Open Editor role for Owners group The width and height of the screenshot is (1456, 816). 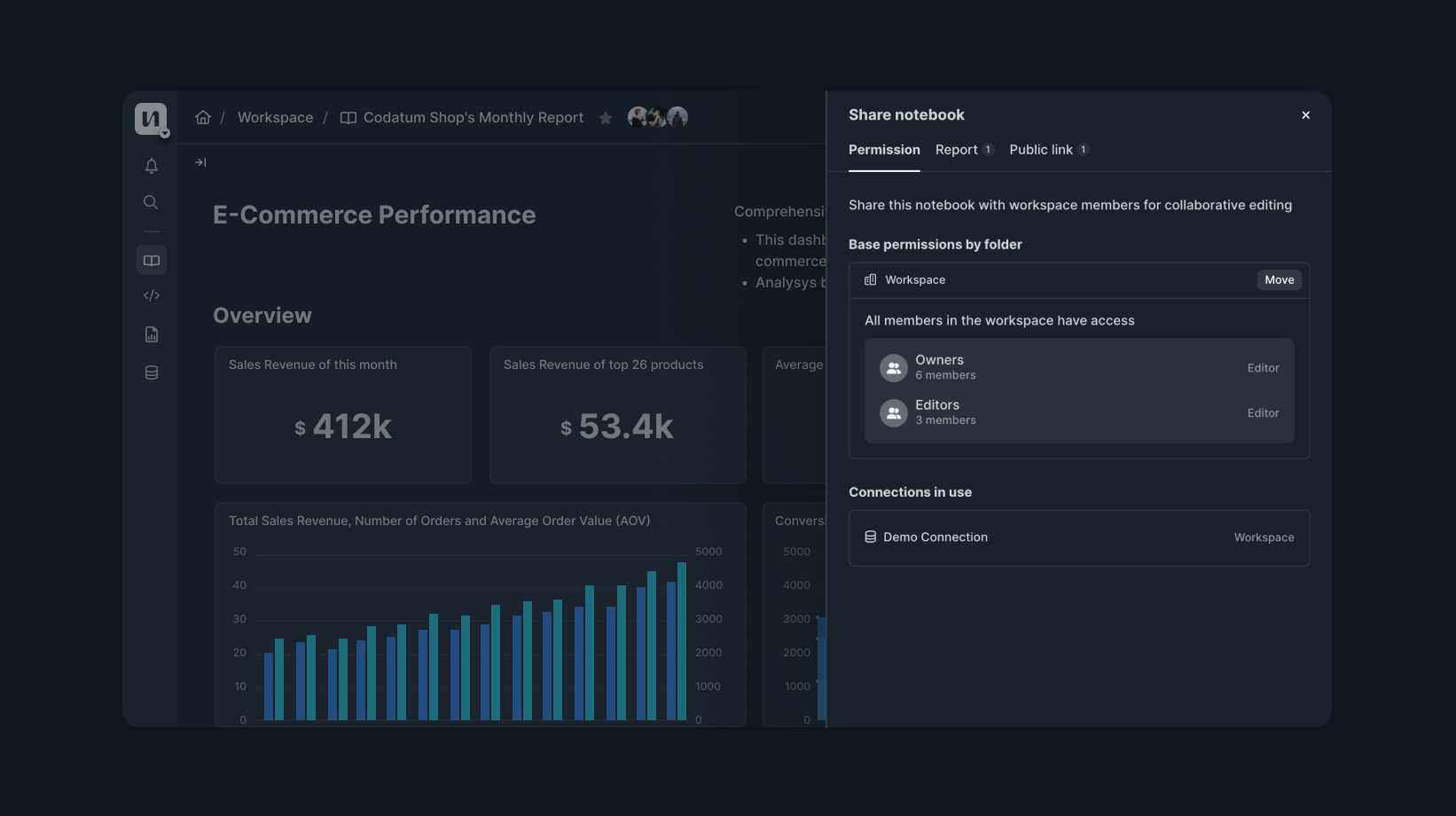tap(1263, 367)
